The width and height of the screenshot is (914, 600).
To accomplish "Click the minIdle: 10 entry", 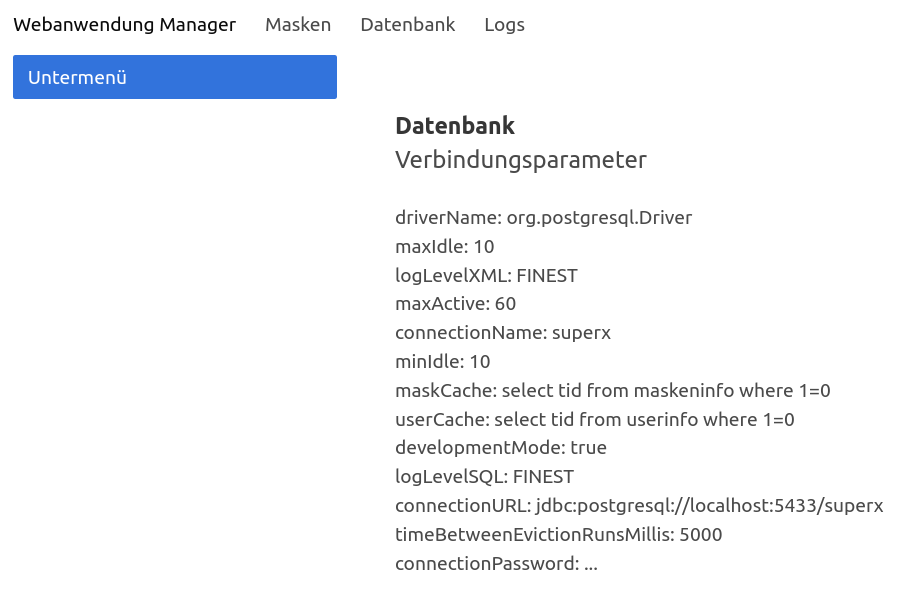I will pos(442,362).
